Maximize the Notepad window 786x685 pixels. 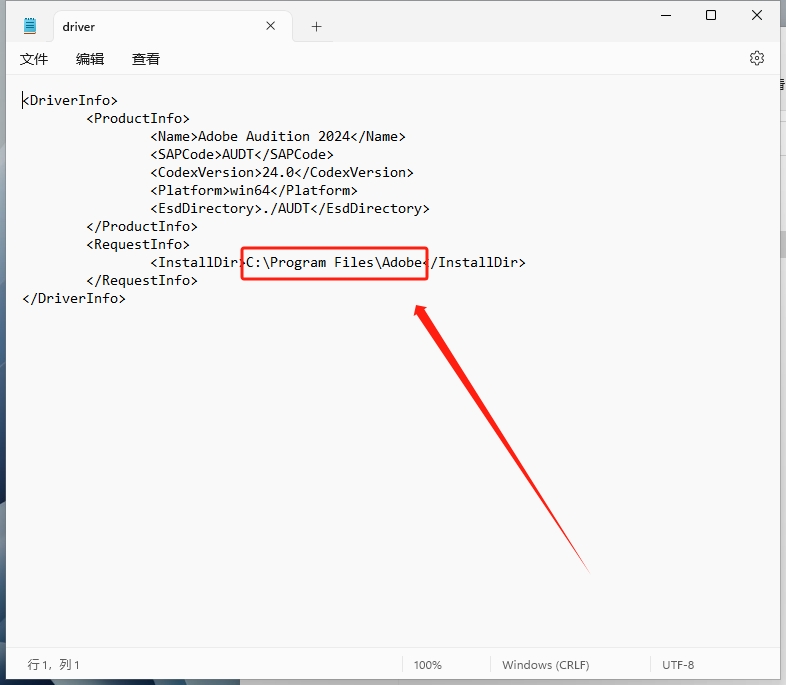[711, 16]
